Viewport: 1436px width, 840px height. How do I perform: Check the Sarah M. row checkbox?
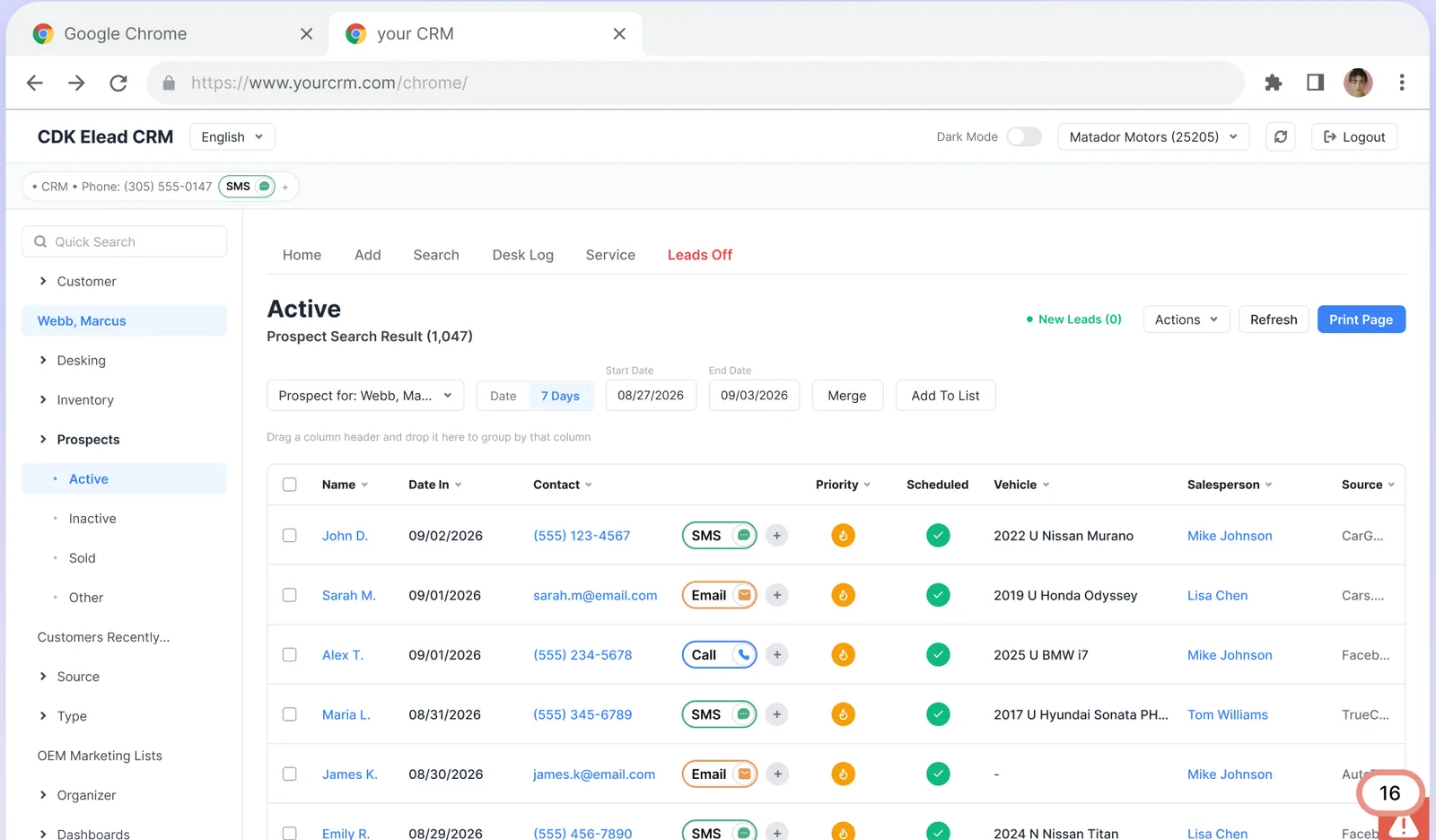pyautogui.click(x=290, y=595)
